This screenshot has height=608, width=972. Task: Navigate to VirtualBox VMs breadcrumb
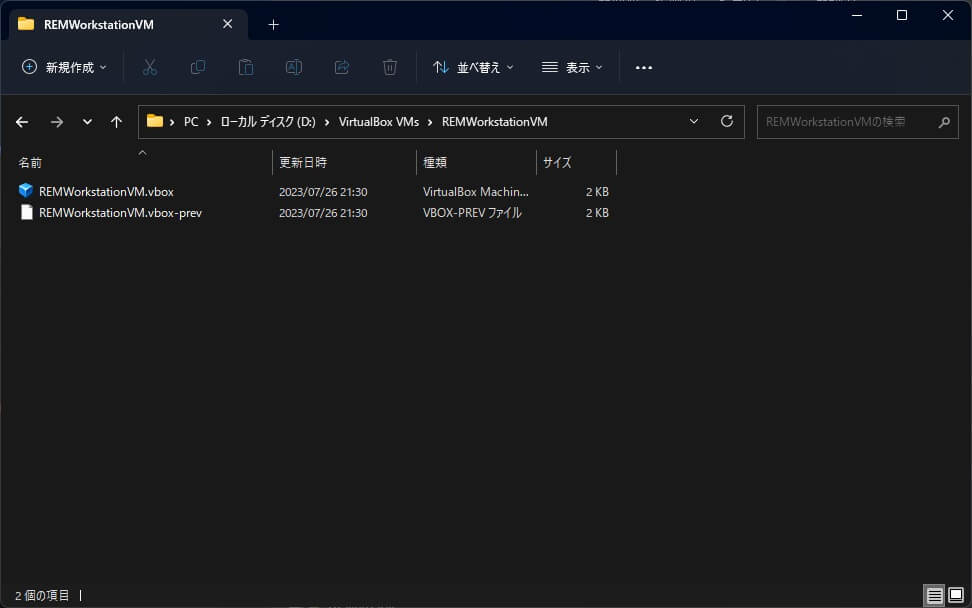tap(379, 122)
